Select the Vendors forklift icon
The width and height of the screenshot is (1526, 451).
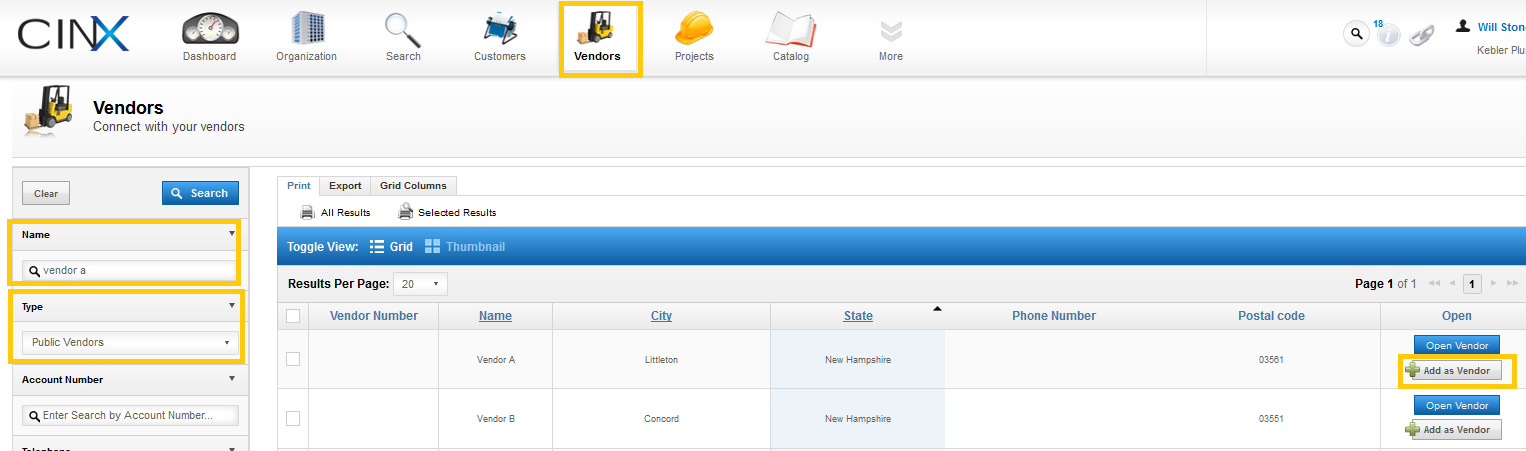597,28
